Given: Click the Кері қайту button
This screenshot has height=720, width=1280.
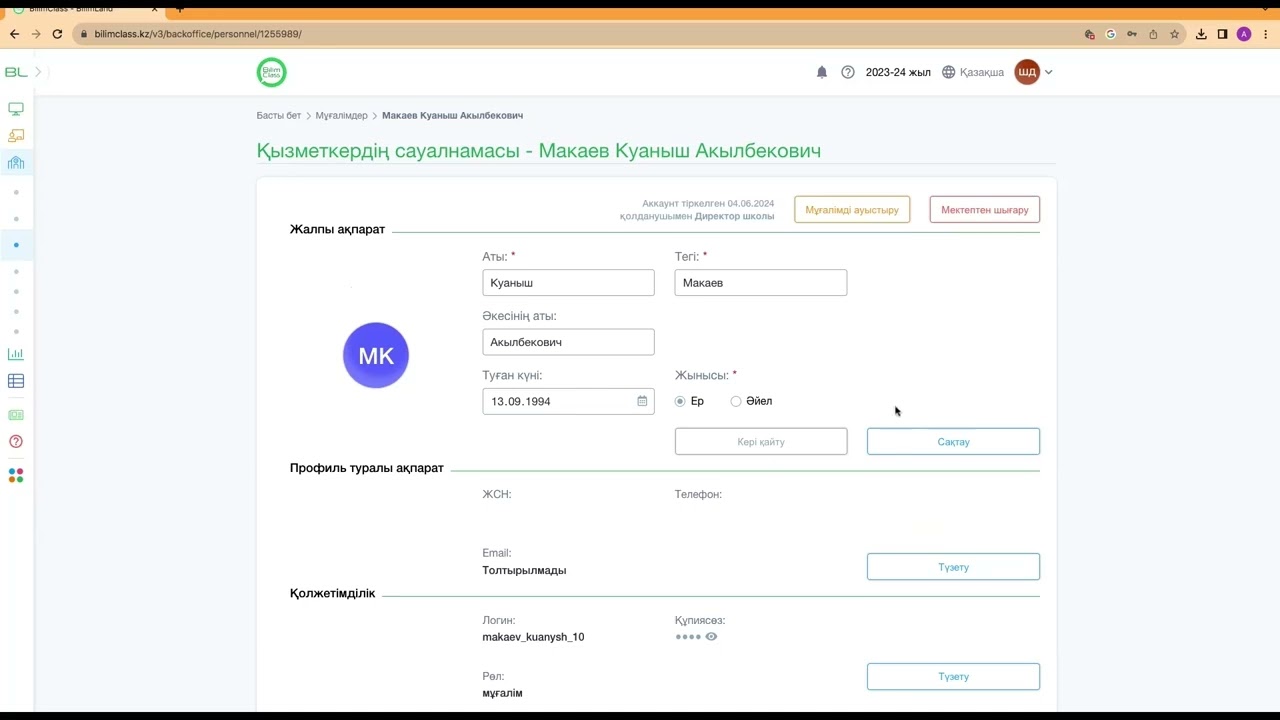Looking at the screenshot, I should tap(761, 441).
